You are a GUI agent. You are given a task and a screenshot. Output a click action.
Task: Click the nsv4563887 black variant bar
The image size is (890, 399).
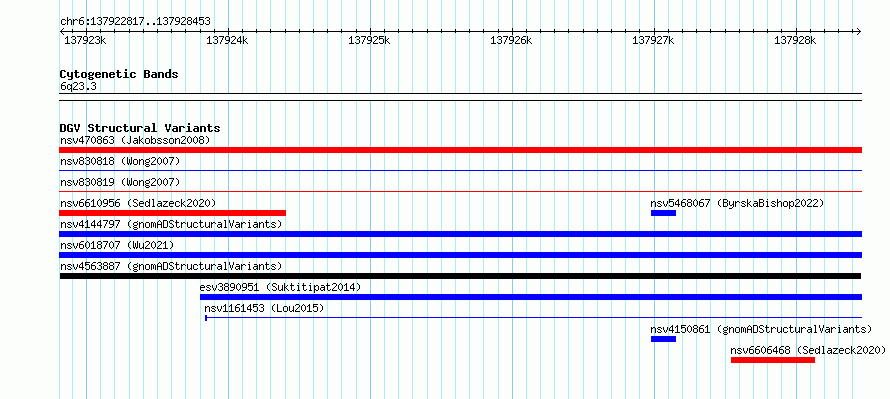tap(460, 276)
